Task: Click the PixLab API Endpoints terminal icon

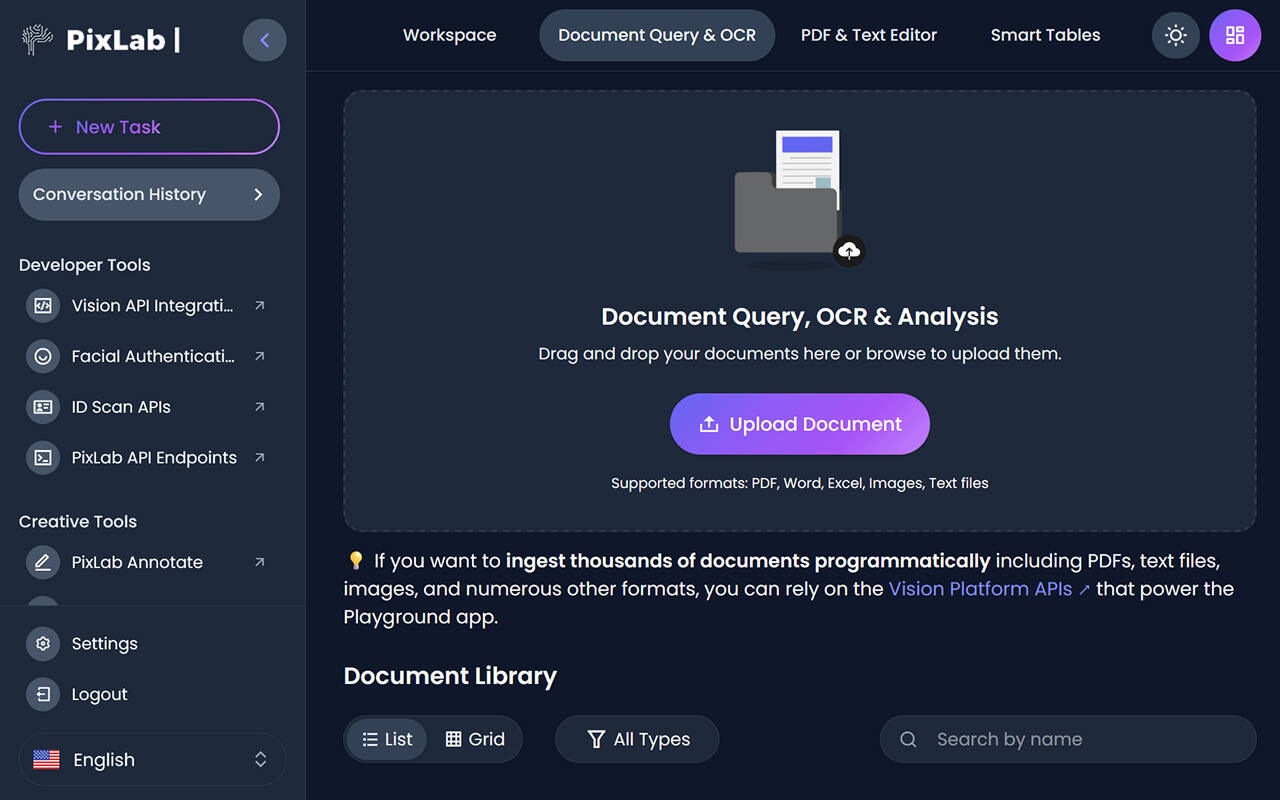Action: (43, 457)
